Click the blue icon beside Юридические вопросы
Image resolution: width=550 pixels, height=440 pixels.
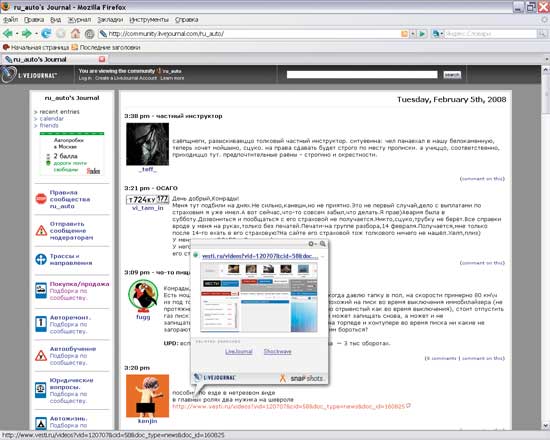pos(41,390)
